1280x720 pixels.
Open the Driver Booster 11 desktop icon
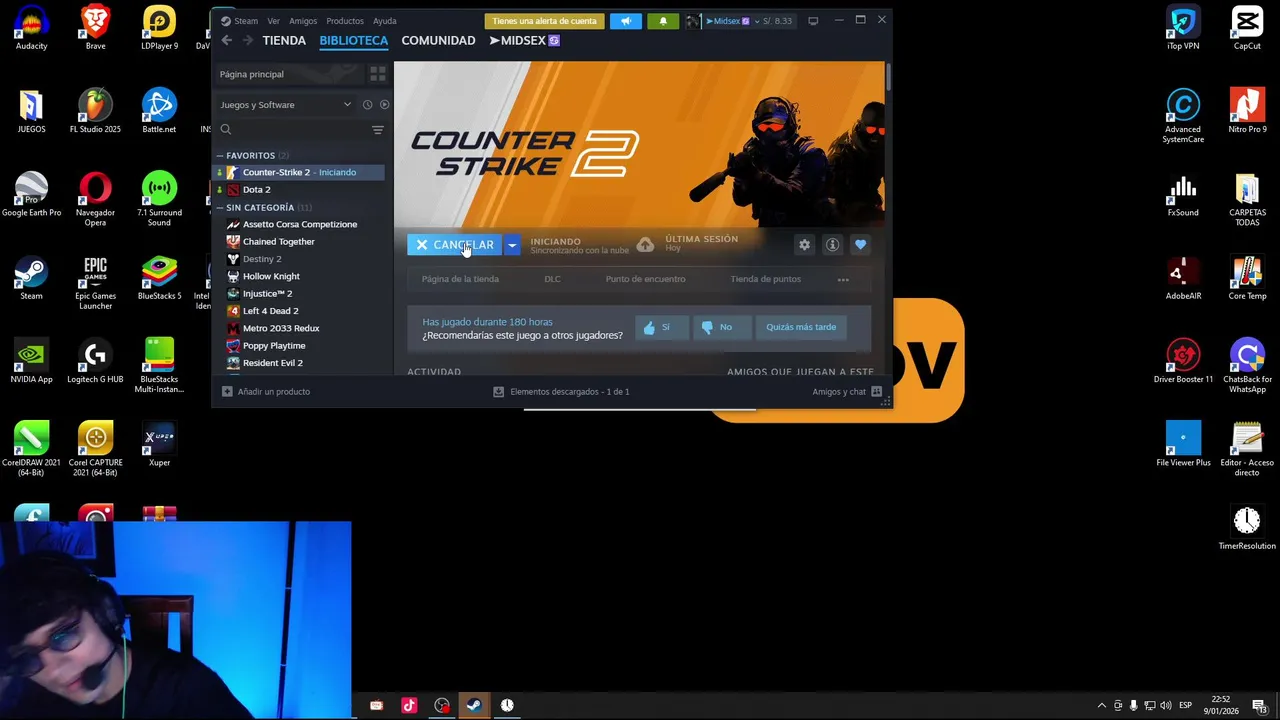click(1183, 361)
